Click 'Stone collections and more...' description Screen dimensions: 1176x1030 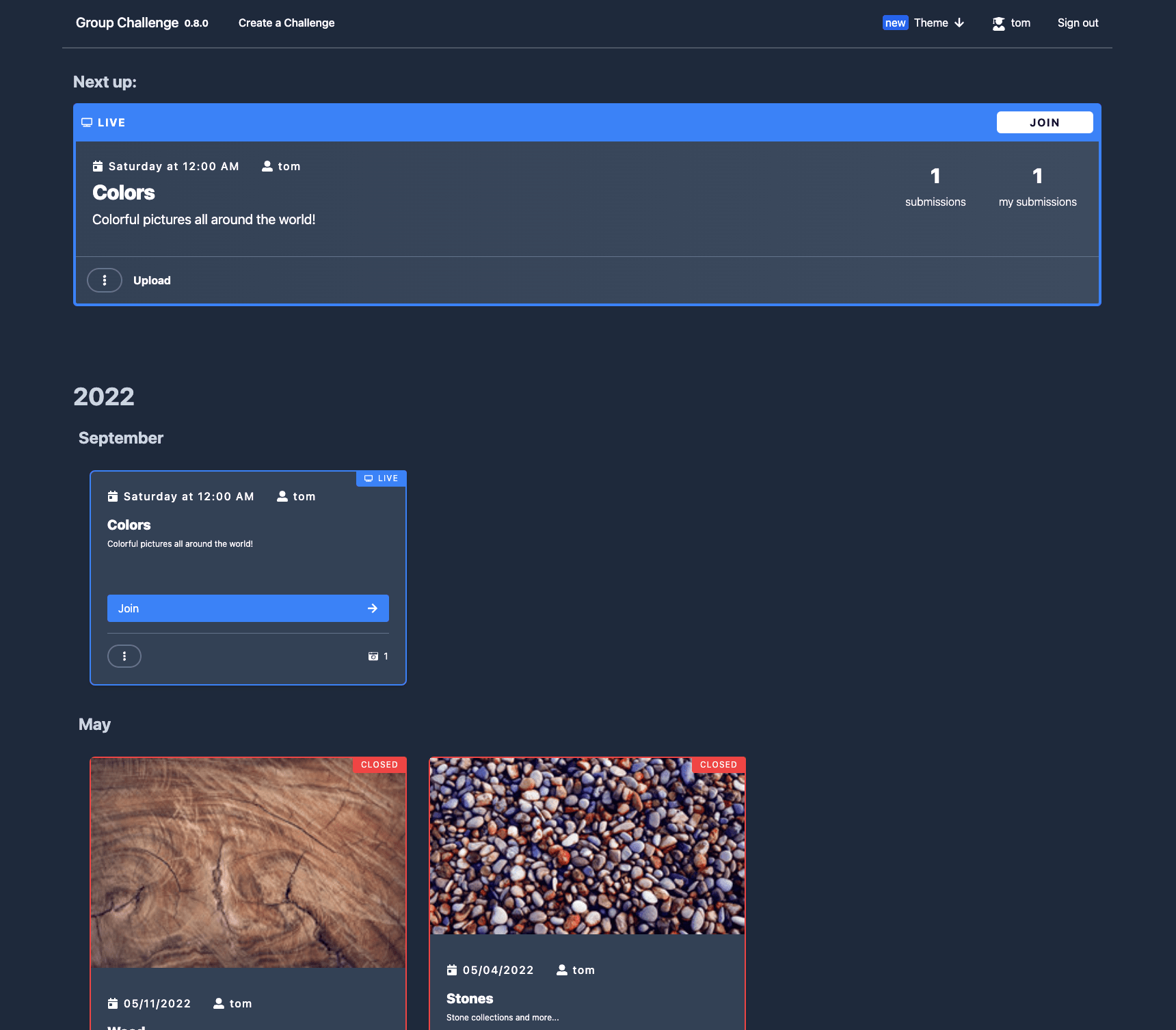click(503, 1018)
